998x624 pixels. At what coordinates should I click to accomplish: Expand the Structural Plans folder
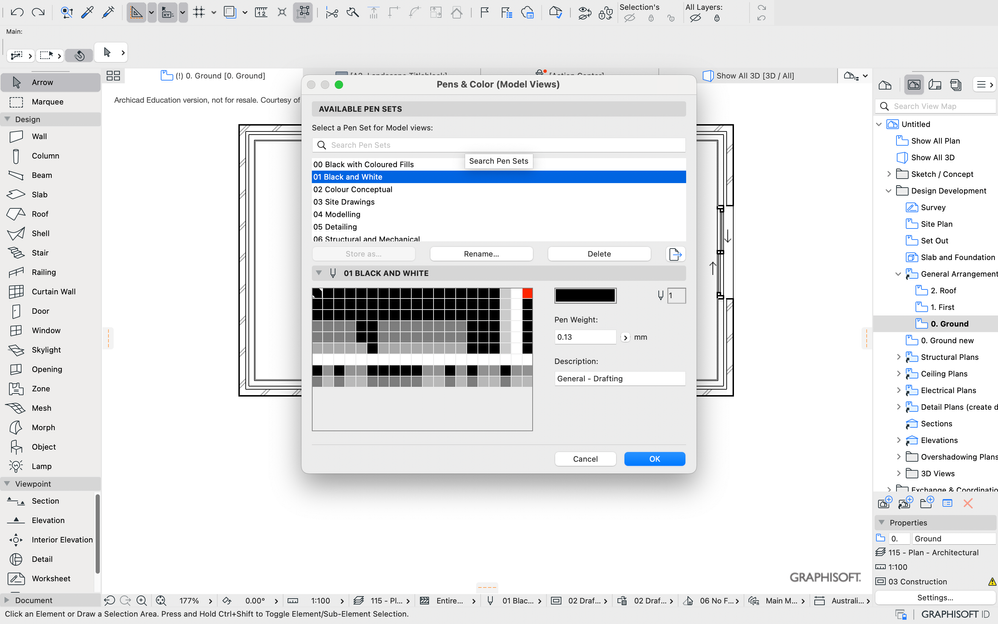(x=899, y=357)
